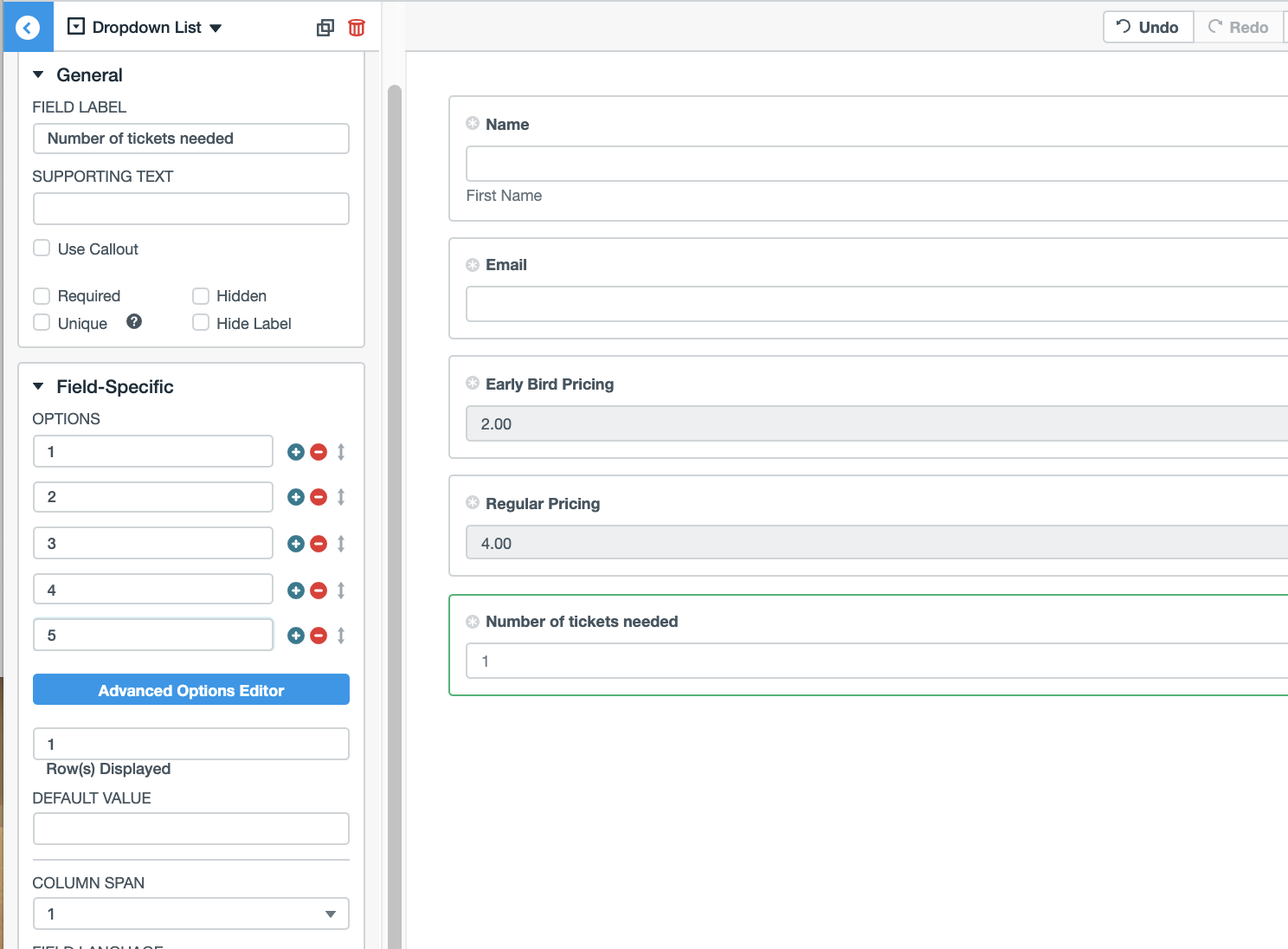The image size is (1288, 949).
Task: Click the back chevron in the blue header
Action: [x=27, y=27]
